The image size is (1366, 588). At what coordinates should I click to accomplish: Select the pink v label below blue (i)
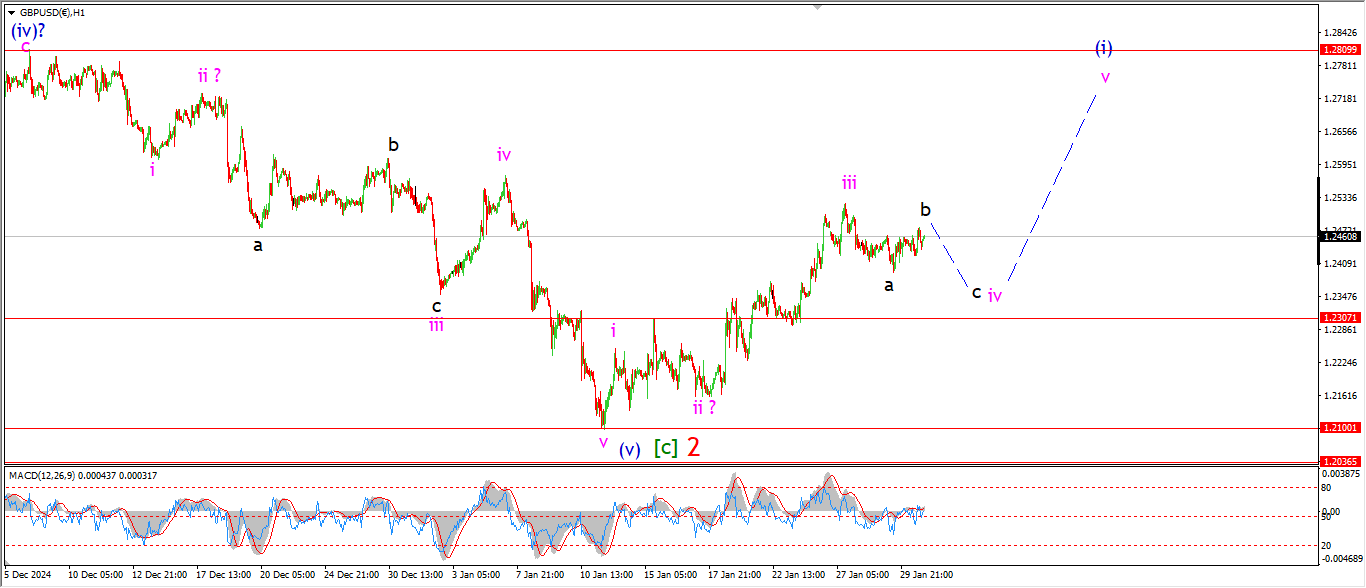[1105, 76]
